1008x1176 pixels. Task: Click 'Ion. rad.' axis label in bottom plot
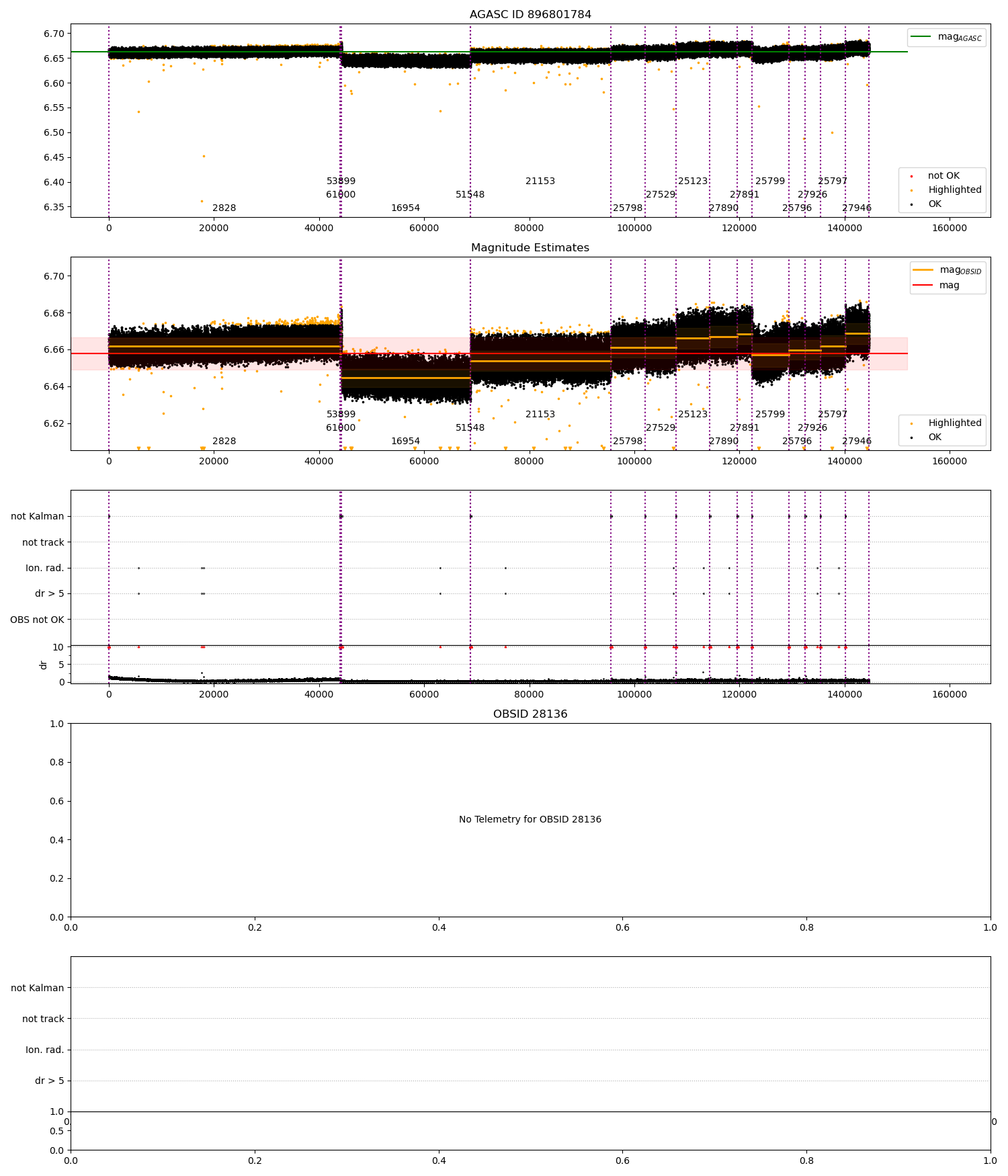tap(45, 1050)
